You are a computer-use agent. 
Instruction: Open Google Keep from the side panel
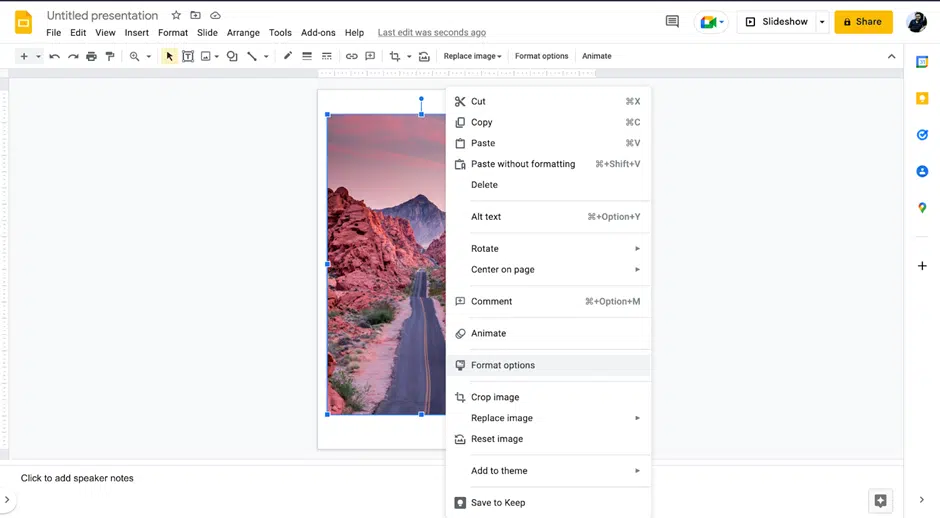[922, 98]
